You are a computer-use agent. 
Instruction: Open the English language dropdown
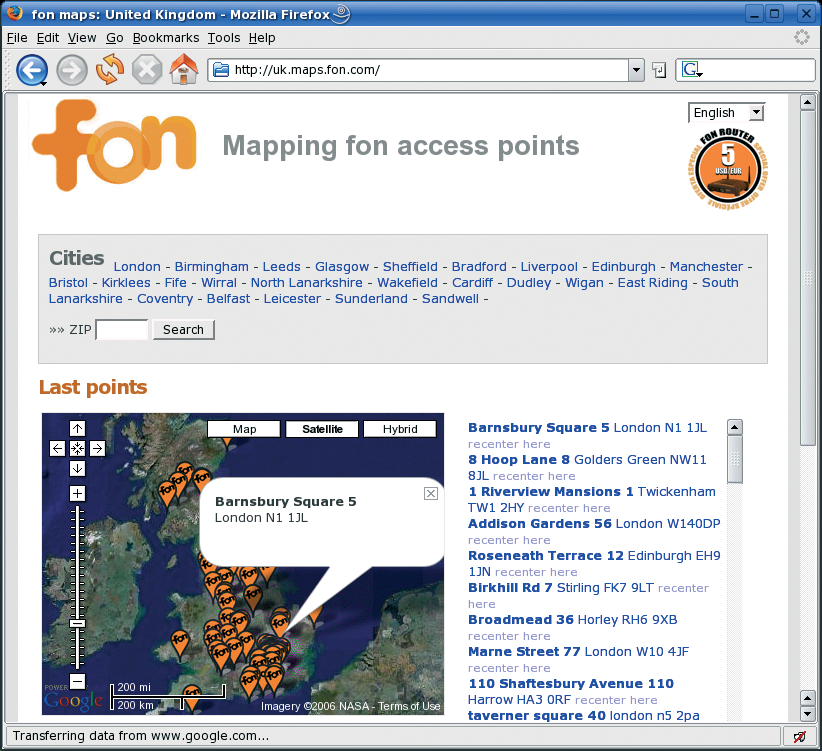tap(727, 113)
